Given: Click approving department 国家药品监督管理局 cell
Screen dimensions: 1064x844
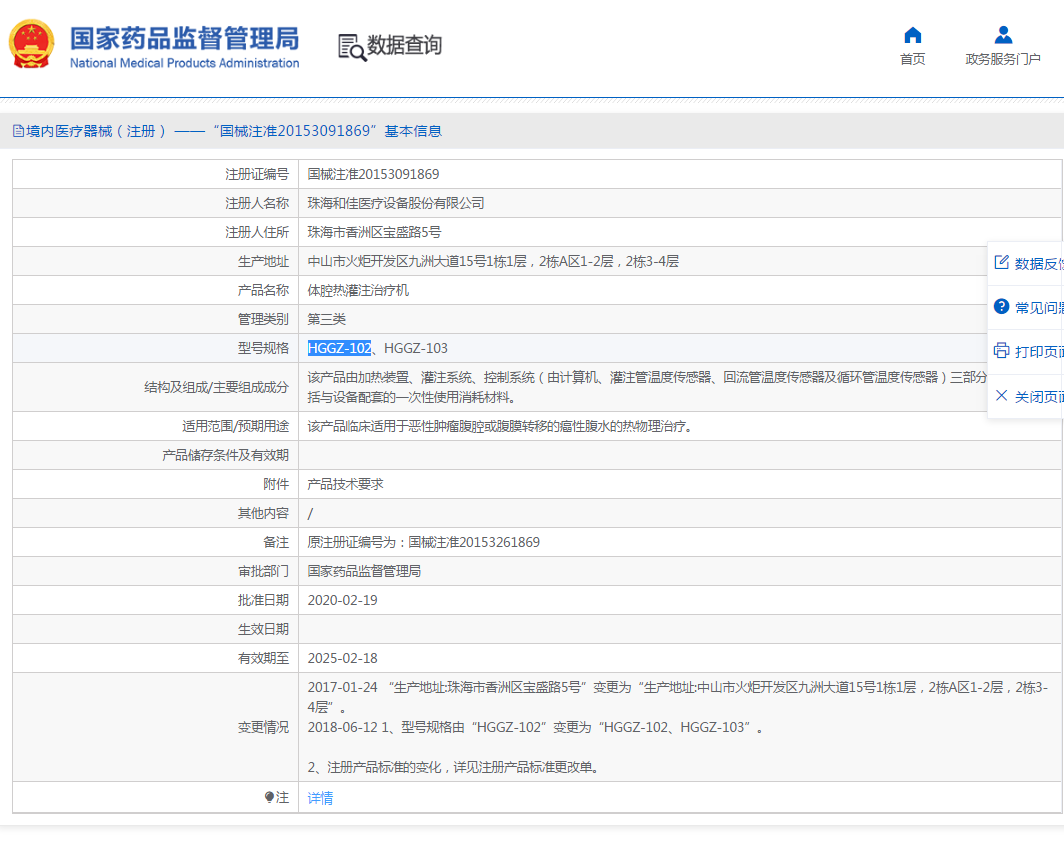Looking at the screenshot, I should (364, 571).
